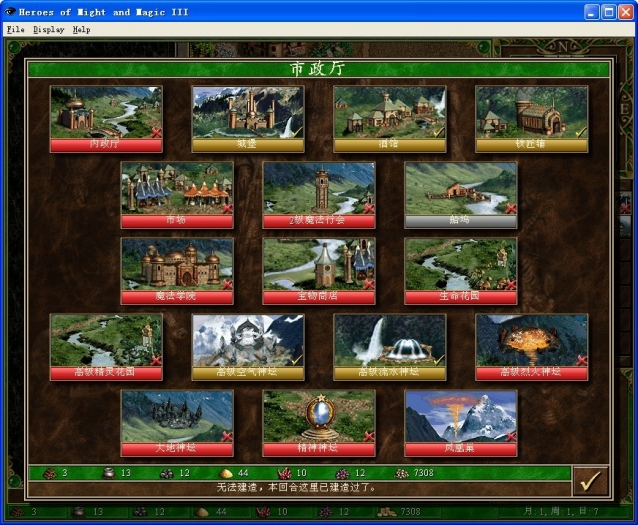
Task: Click the date text 月:1, 周:1, 日:7
Action: 562,511
